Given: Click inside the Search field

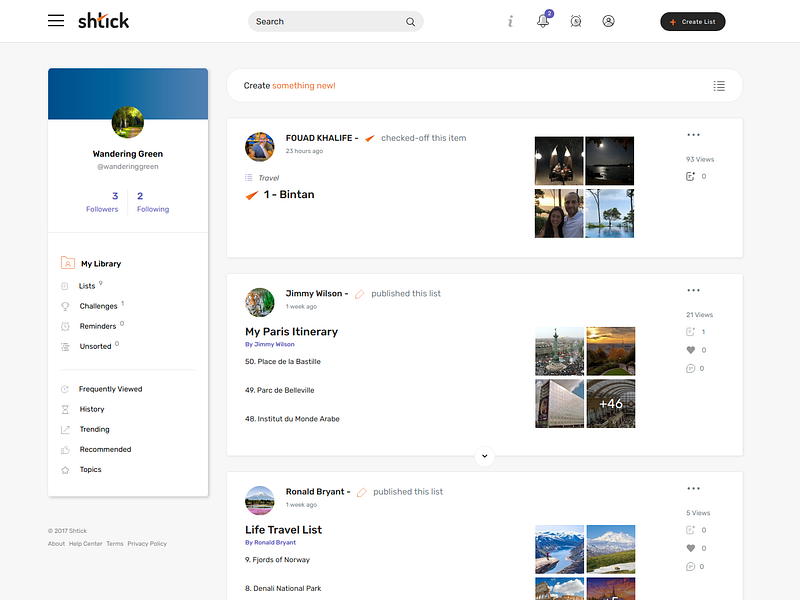Looking at the screenshot, I should pyautogui.click(x=335, y=21).
